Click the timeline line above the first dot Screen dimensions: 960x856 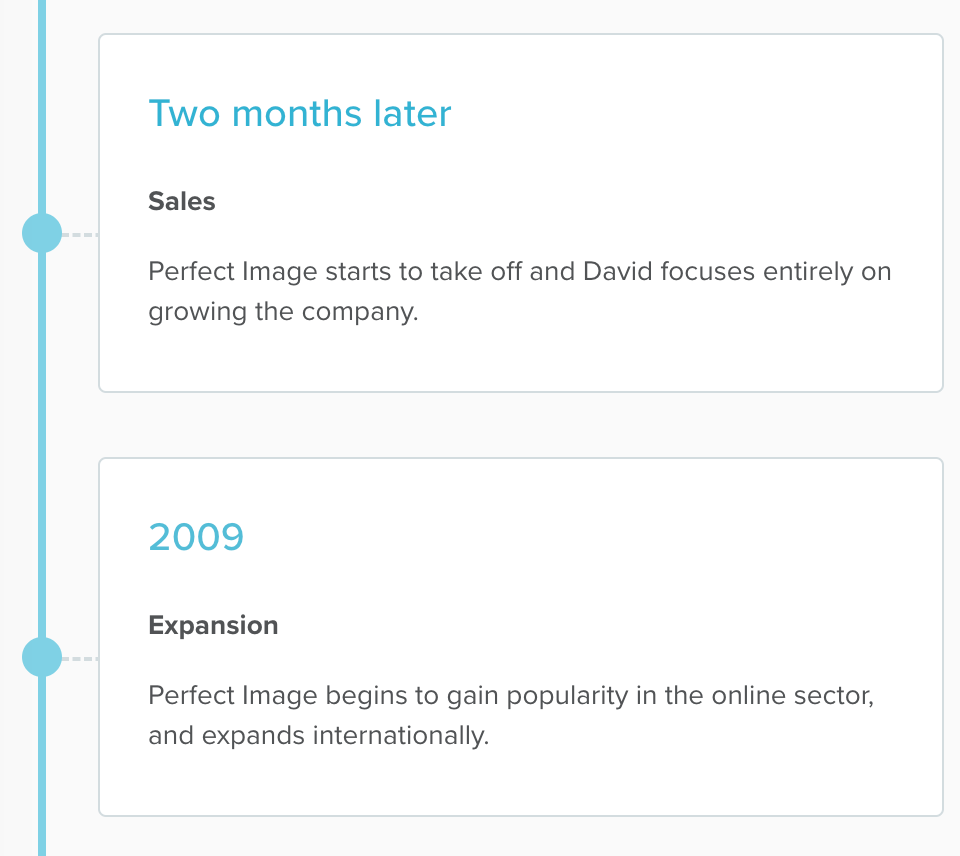click(x=42, y=100)
